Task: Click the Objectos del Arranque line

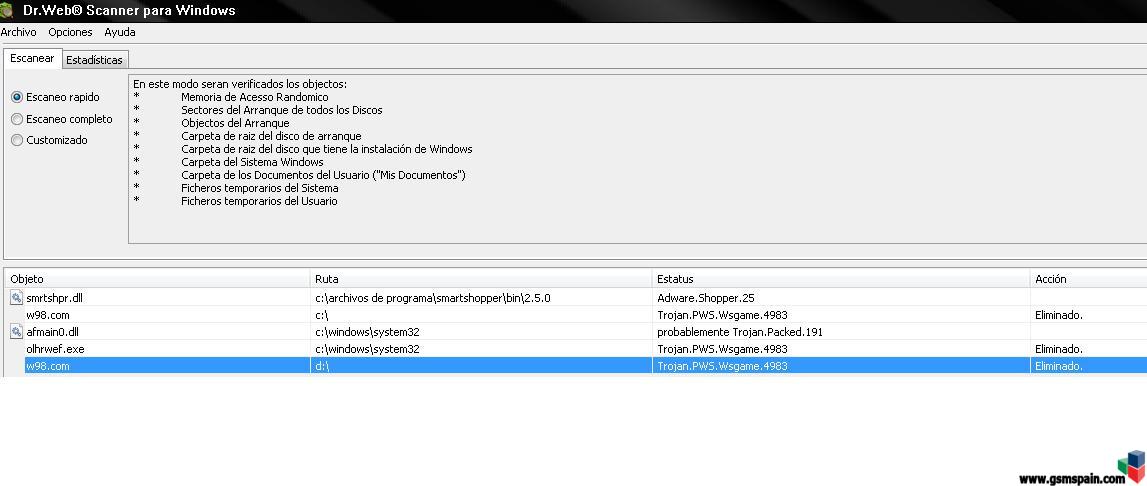Action: coord(235,123)
